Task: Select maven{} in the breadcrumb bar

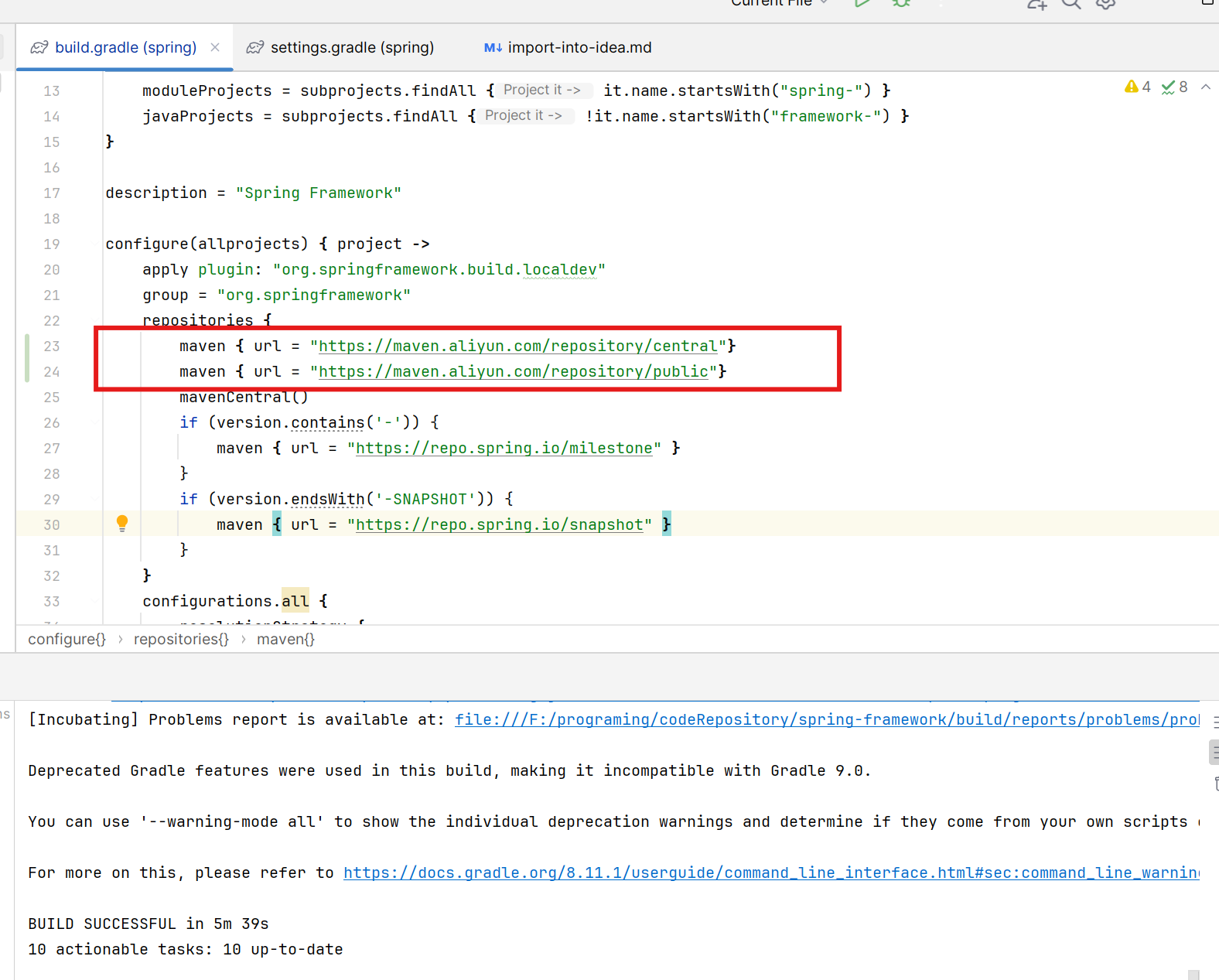Action: pos(285,639)
